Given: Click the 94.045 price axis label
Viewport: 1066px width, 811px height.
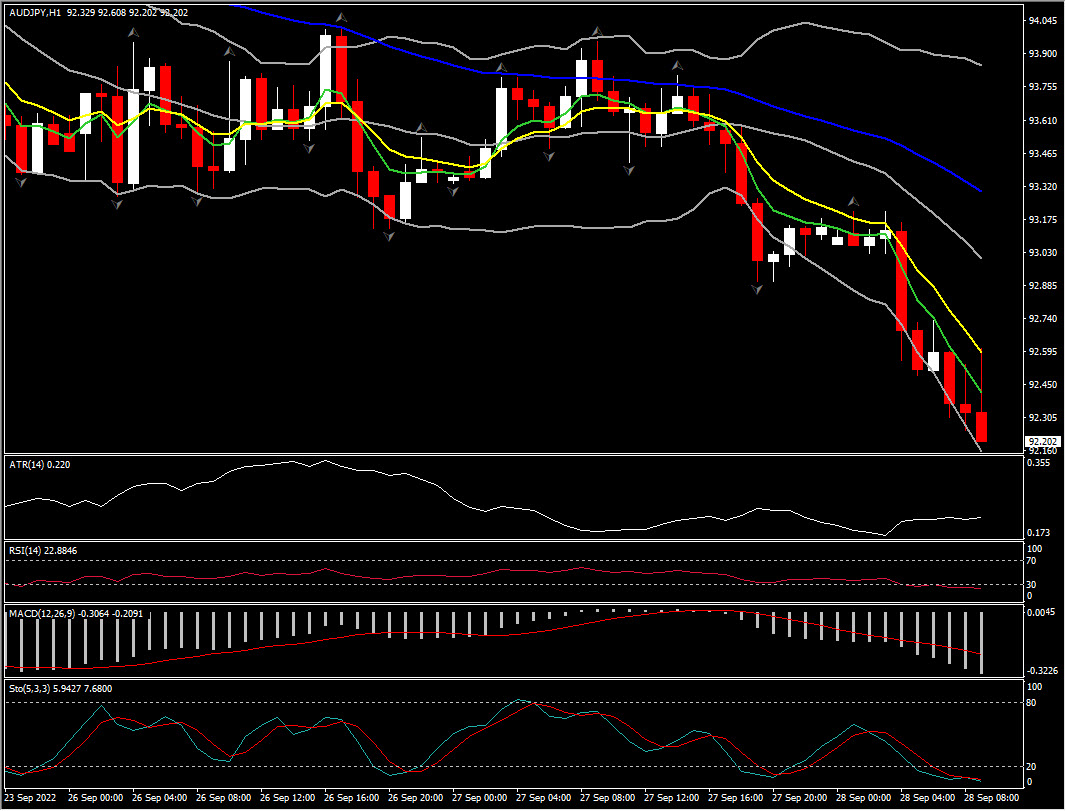Looking at the screenshot, I should [1042, 20].
